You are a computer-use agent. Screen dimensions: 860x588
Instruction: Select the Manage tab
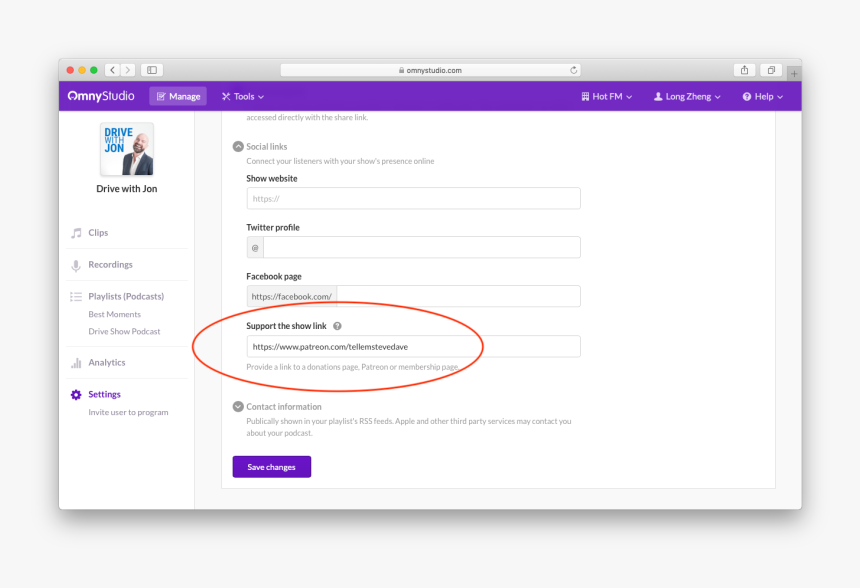(178, 96)
